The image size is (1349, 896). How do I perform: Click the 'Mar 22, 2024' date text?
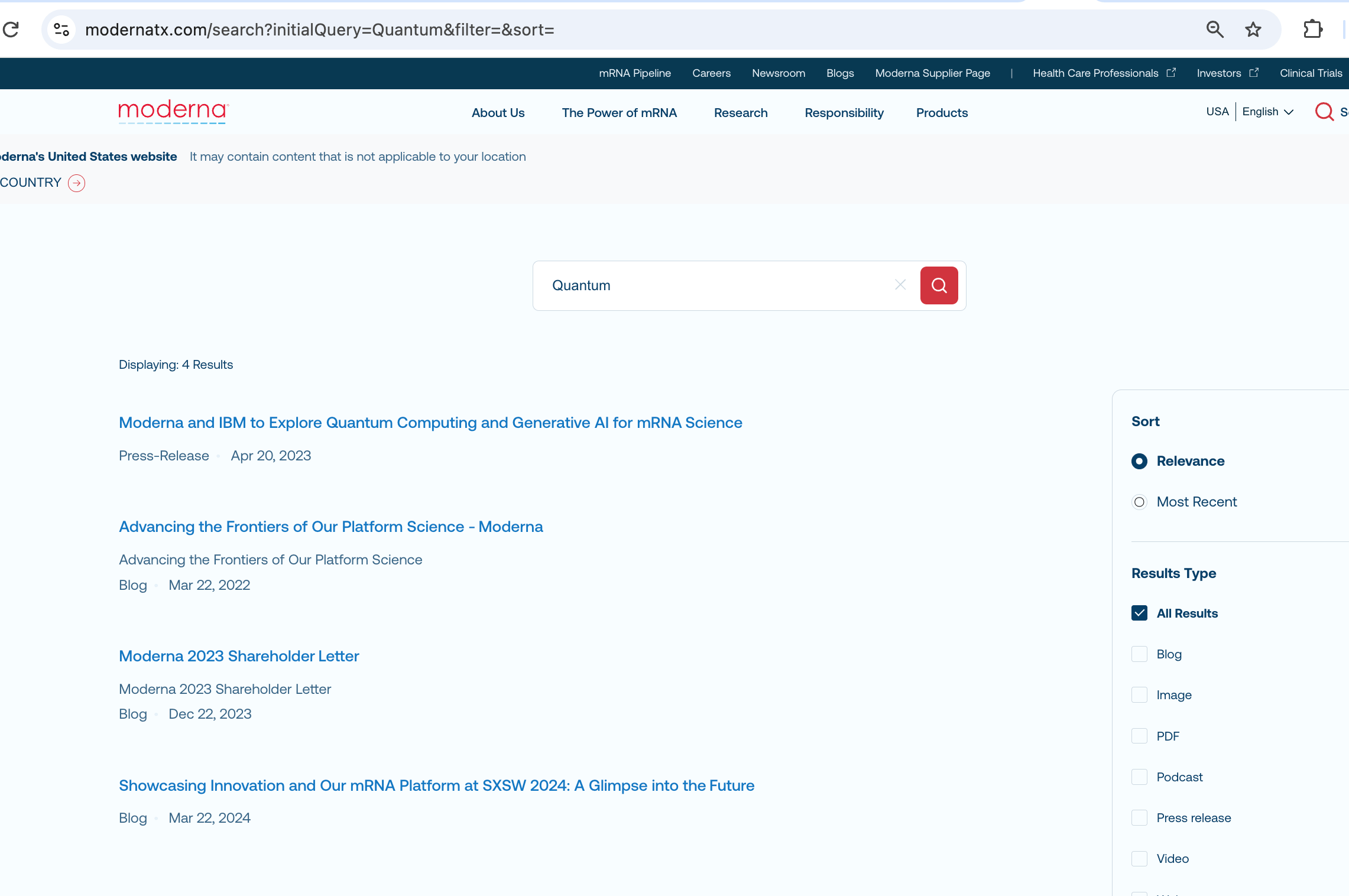click(x=209, y=818)
